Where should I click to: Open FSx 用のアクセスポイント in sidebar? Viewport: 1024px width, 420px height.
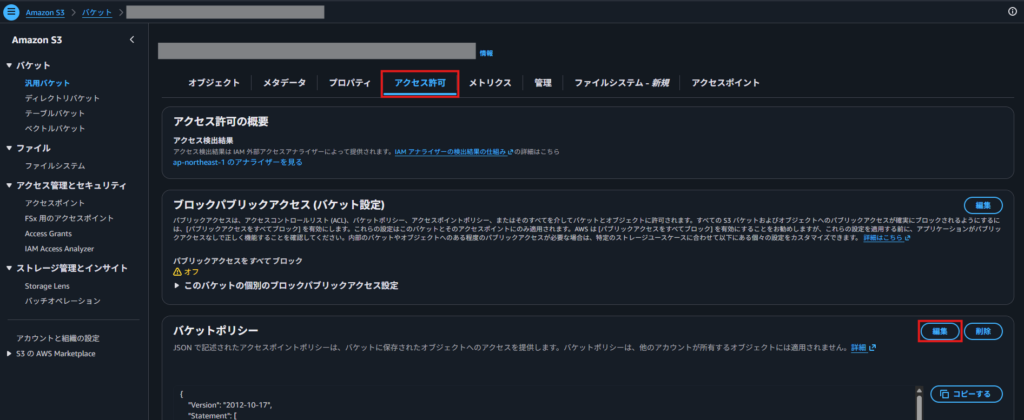point(69,218)
